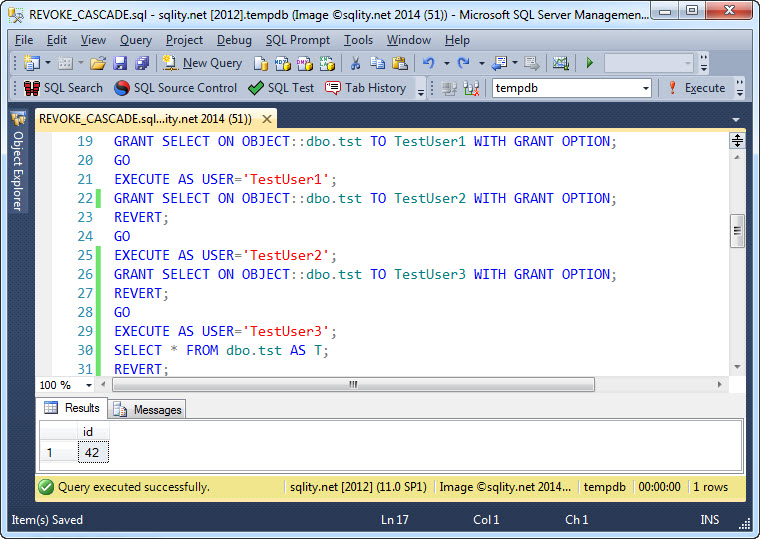Image resolution: width=760 pixels, height=539 pixels.
Task: Click the Activity Monitor icon
Action: [561, 63]
